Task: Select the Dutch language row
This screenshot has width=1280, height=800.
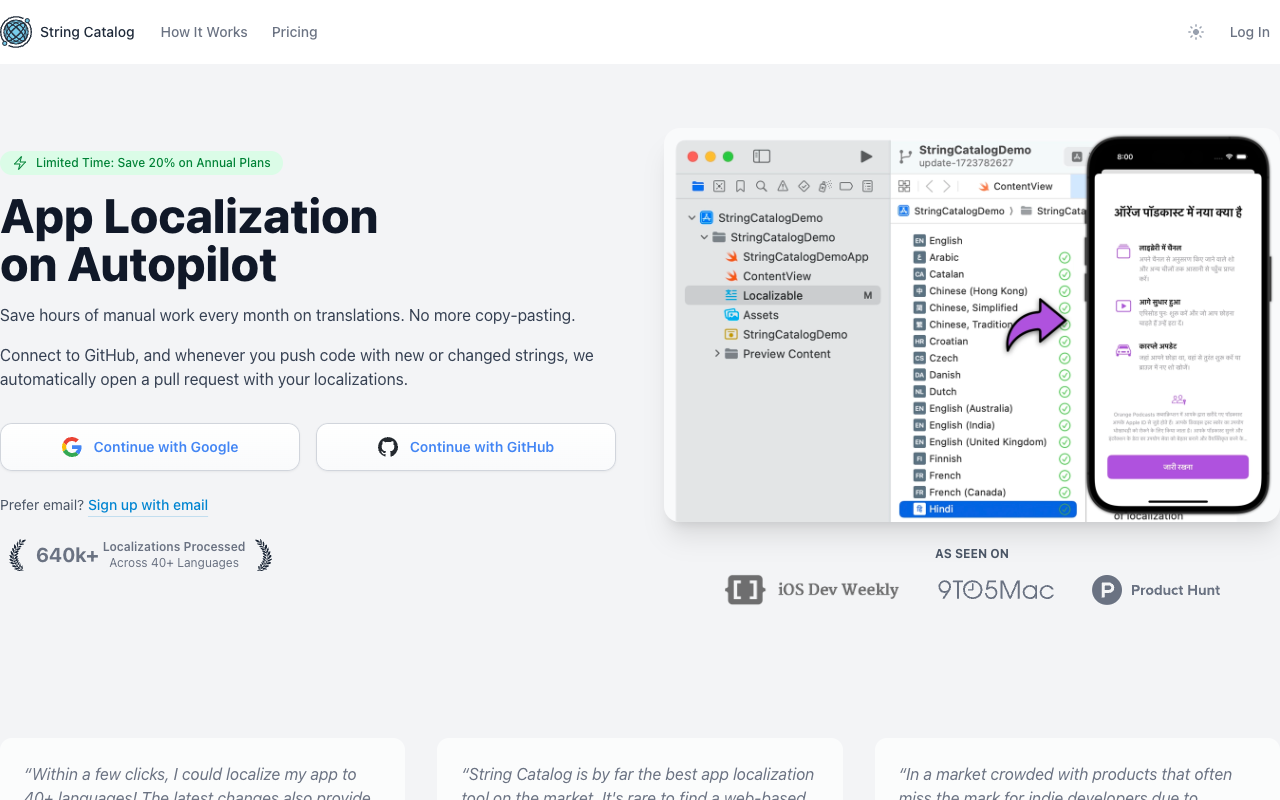Action: 992,392
